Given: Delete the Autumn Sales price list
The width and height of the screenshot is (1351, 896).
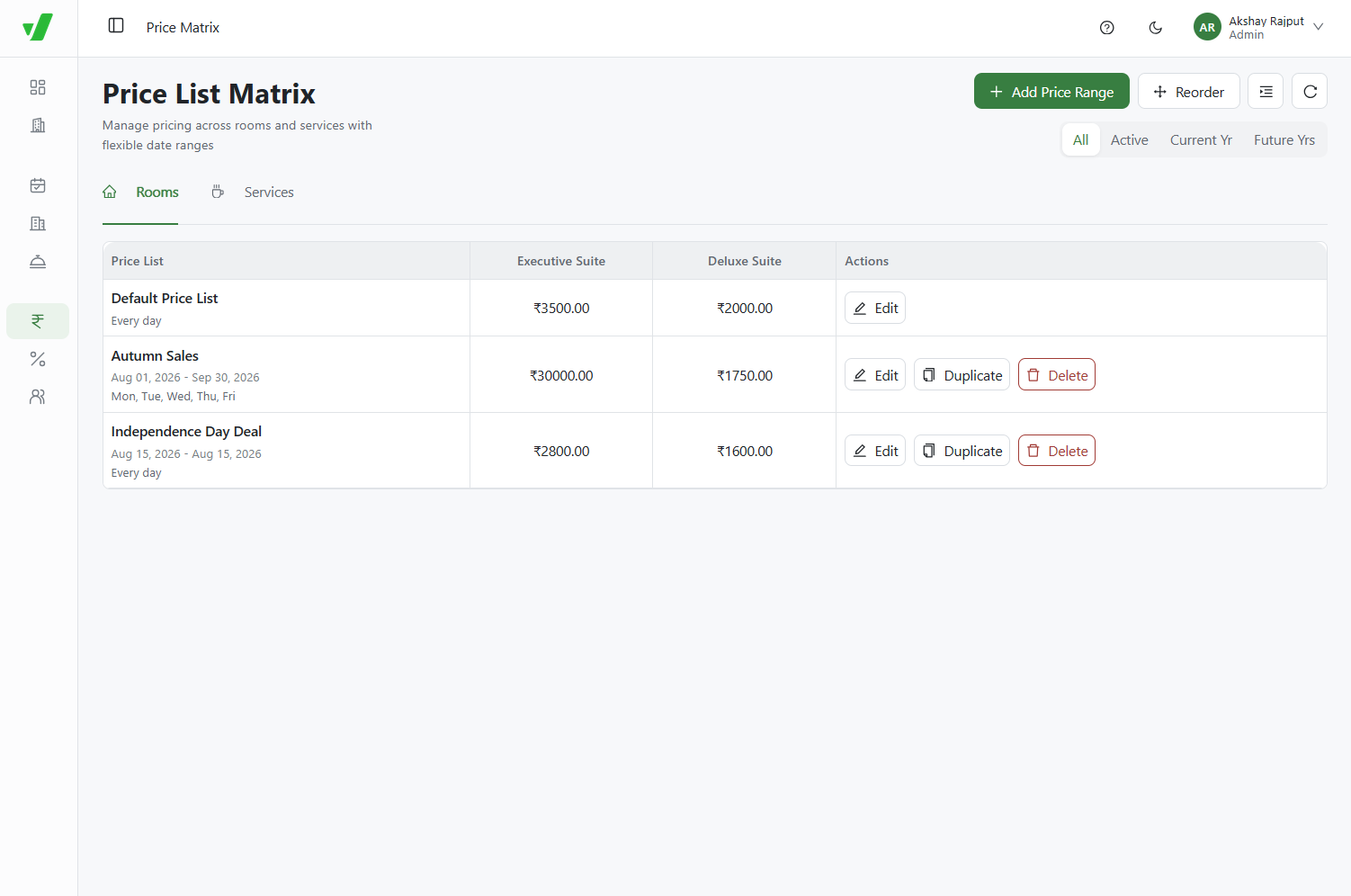Looking at the screenshot, I should click(1057, 375).
